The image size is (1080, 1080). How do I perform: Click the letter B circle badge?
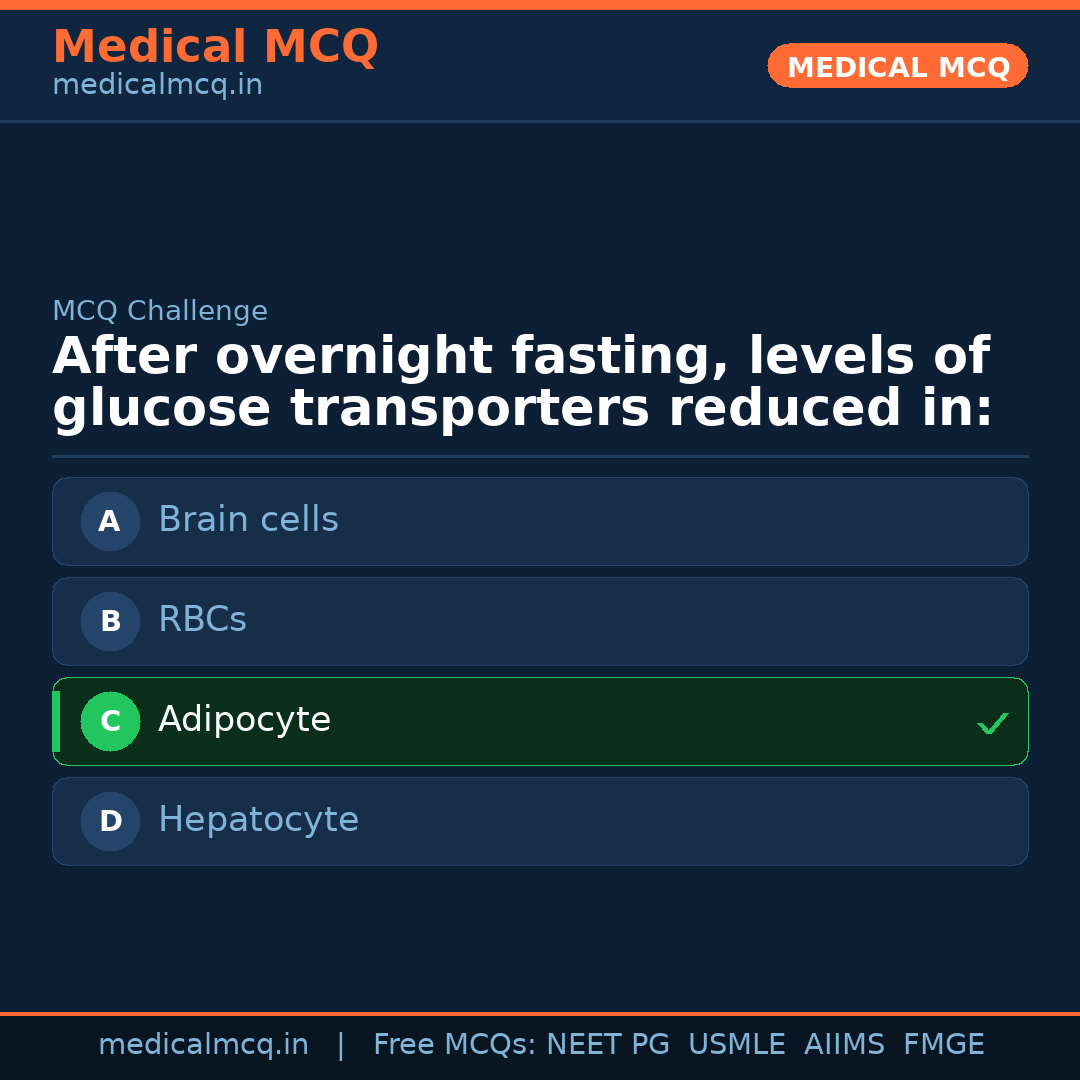tap(110, 621)
